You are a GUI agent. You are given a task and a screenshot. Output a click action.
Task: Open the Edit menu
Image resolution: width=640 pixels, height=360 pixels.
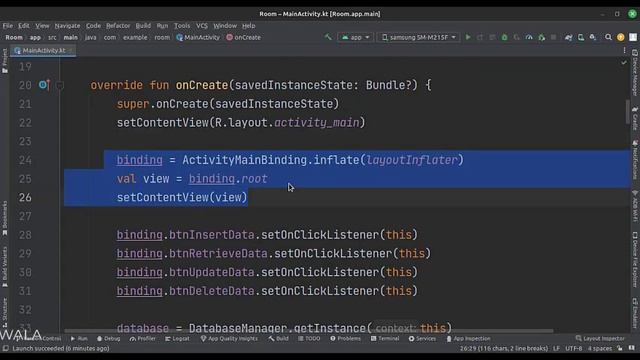24,26
